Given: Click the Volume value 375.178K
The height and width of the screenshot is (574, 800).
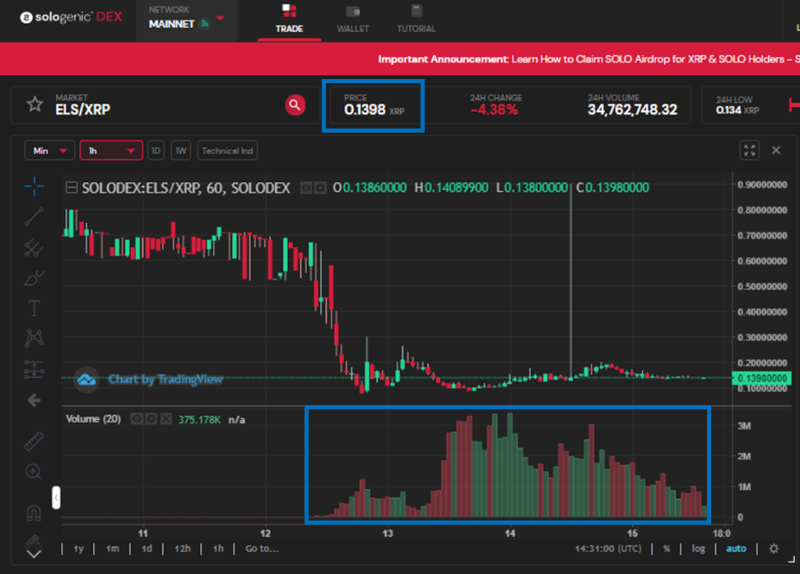Looking at the screenshot, I should pyautogui.click(x=199, y=419).
